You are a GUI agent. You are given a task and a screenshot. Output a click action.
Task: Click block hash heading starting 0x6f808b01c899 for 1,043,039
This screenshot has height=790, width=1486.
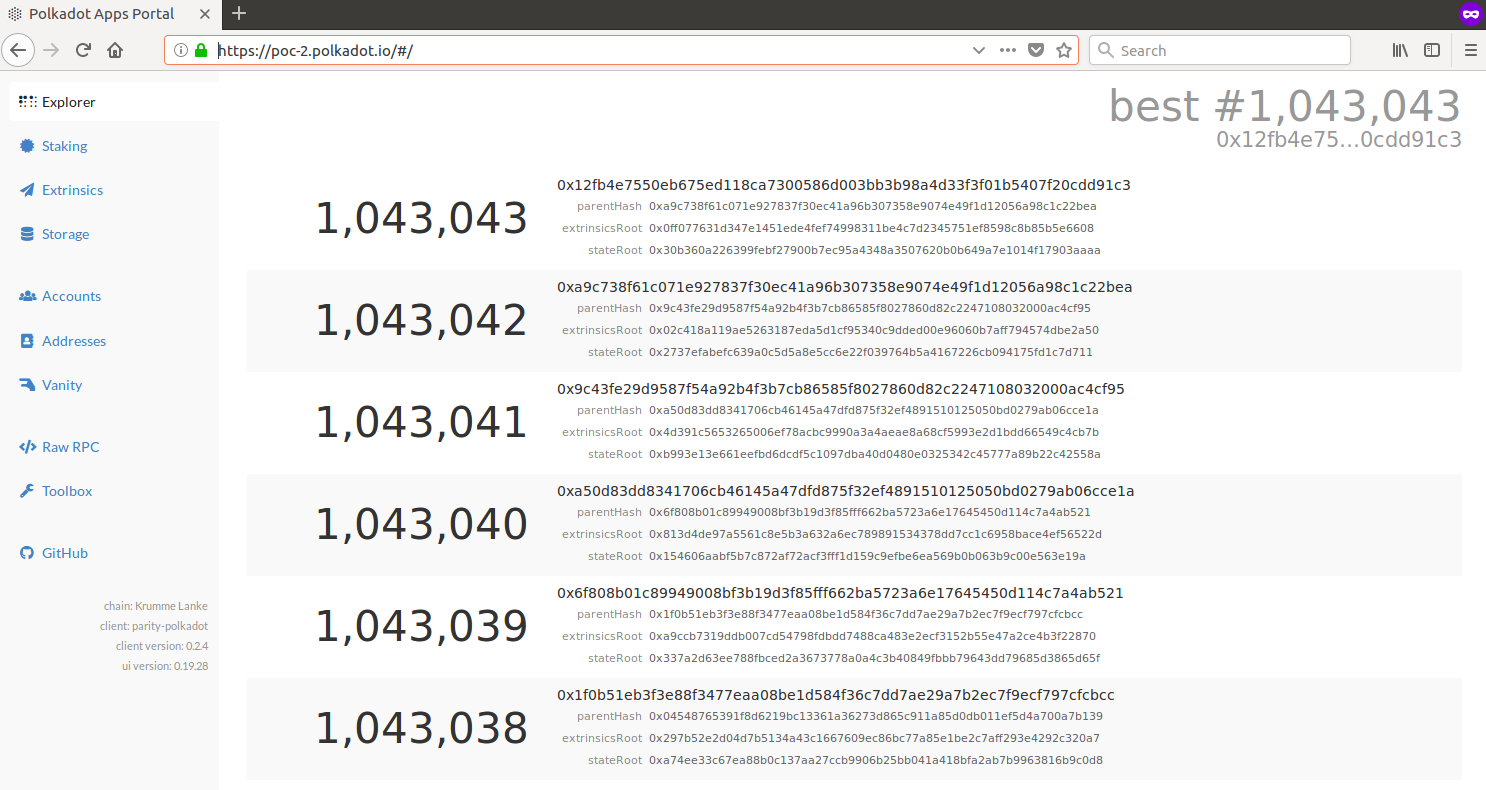pyautogui.click(x=840, y=593)
